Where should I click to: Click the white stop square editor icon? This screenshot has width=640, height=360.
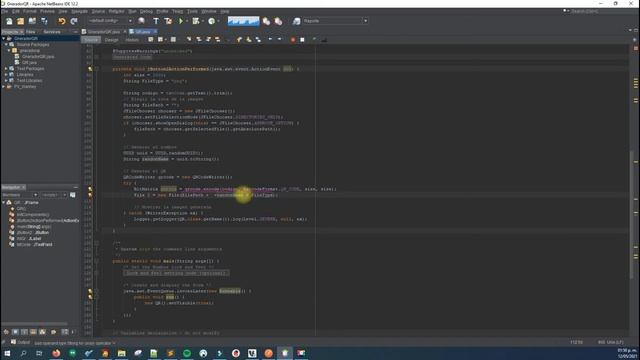[302, 40]
